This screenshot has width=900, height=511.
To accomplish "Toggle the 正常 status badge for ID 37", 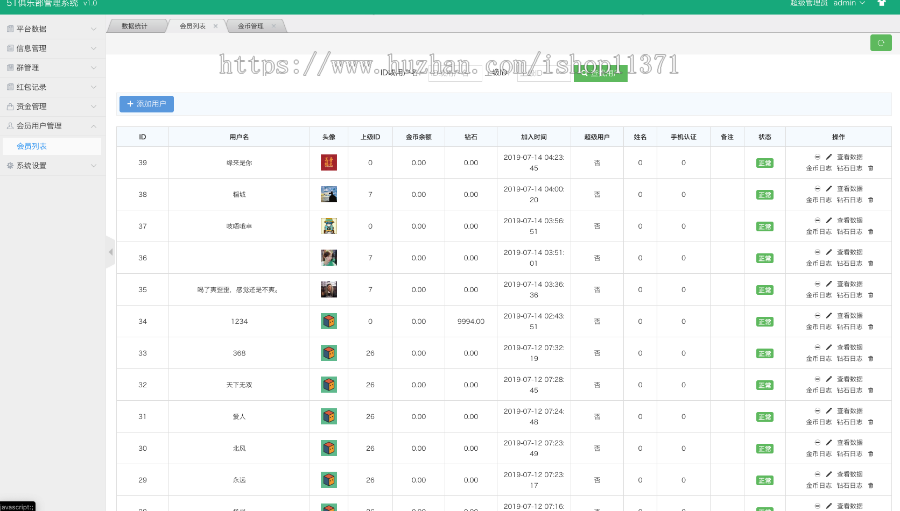I will [765, 226].
